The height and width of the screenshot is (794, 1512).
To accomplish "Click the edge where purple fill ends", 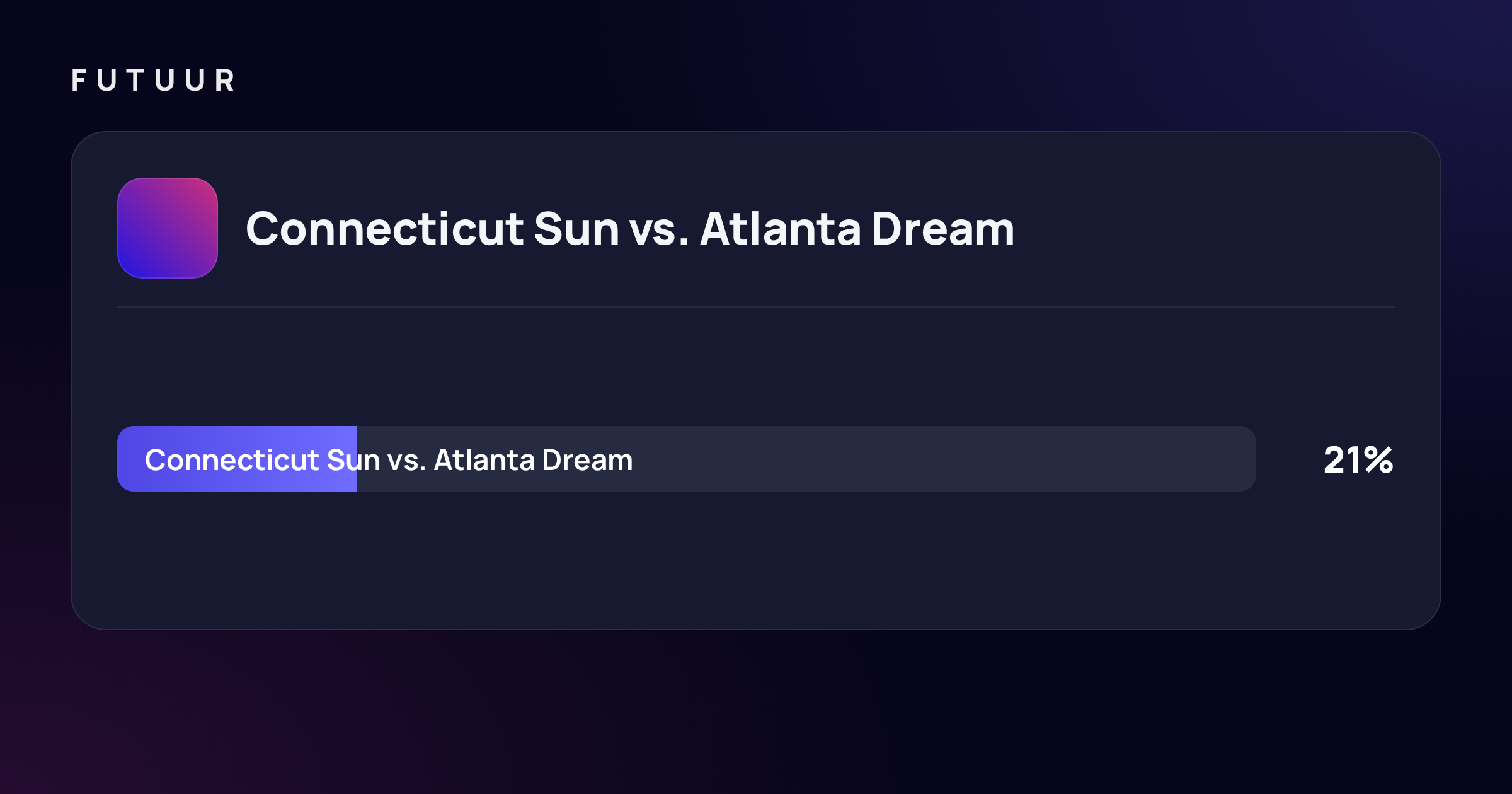I will [x=357, y=459].
